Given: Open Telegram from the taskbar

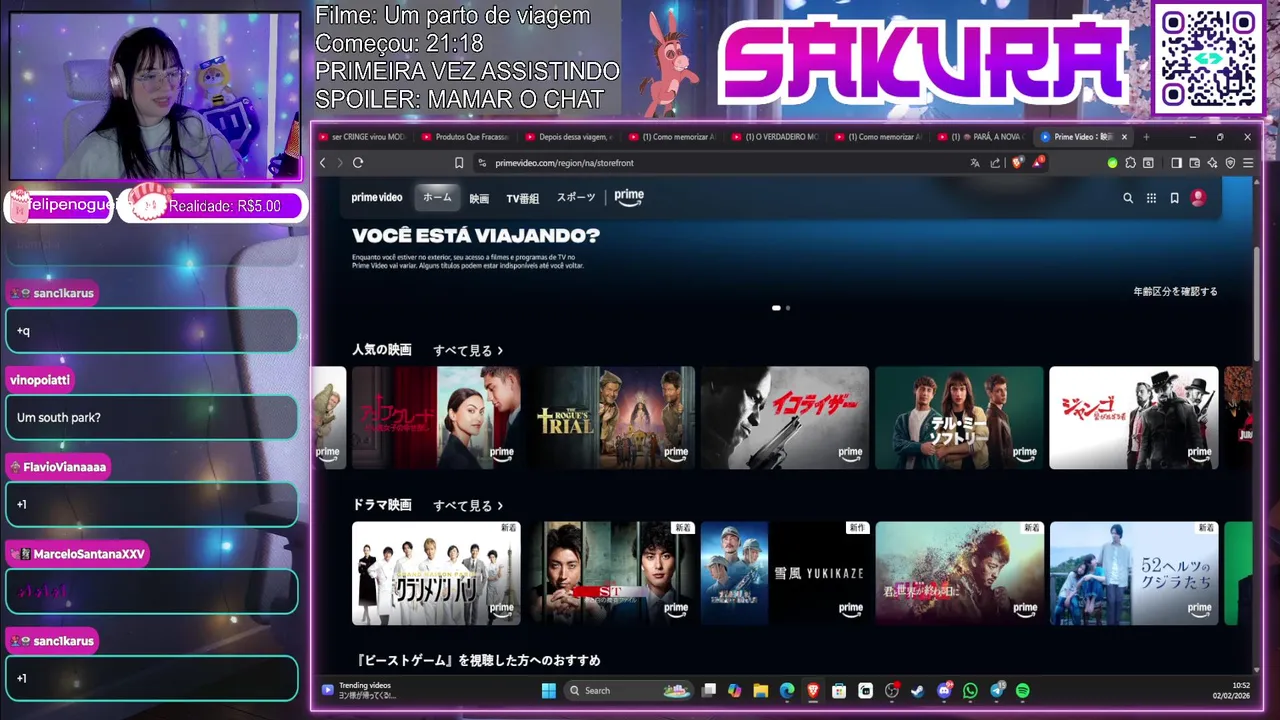Looking at the screenshot, I should [x=997, y=690].
